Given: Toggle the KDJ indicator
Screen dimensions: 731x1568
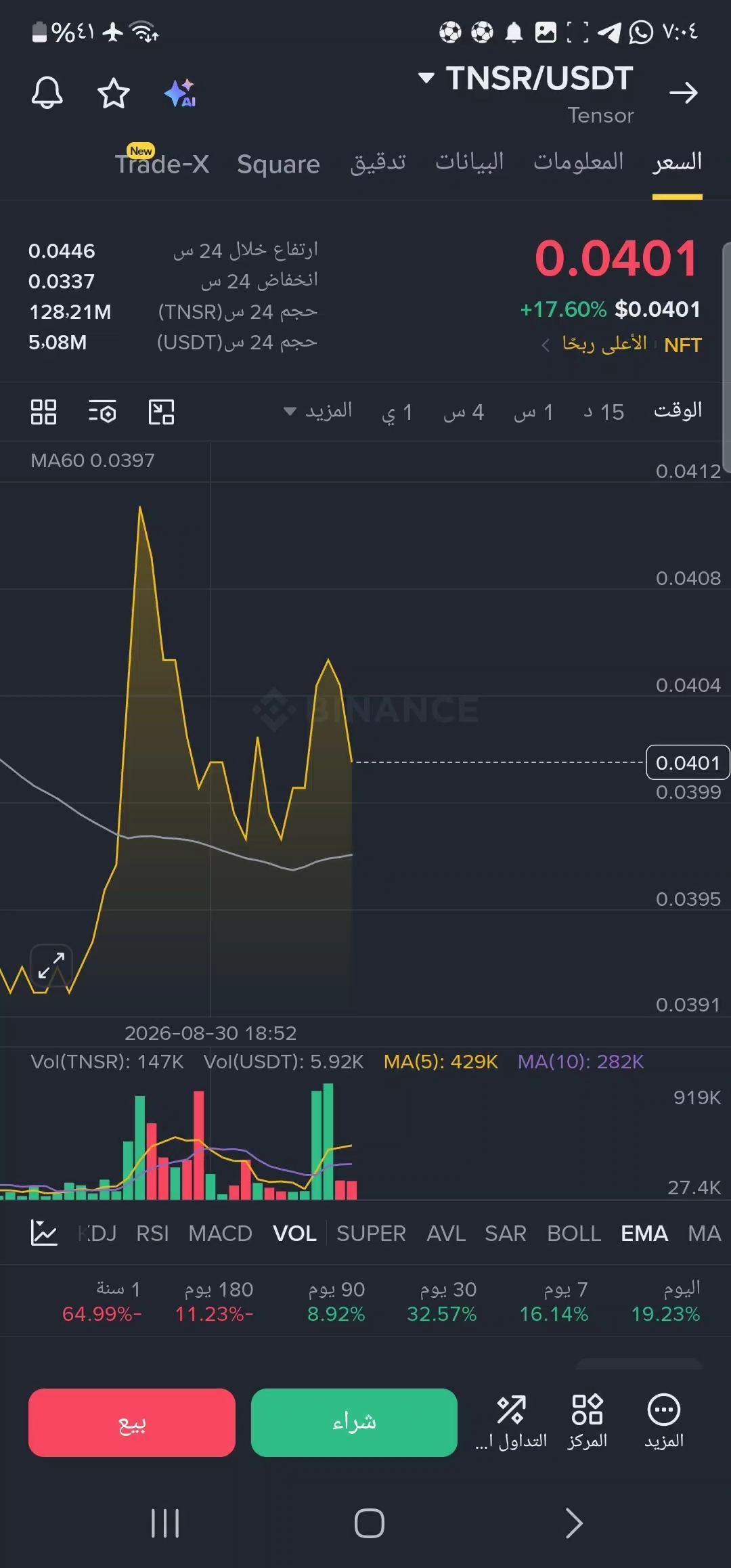Looking at the screenshot, I should (97, 1233).
